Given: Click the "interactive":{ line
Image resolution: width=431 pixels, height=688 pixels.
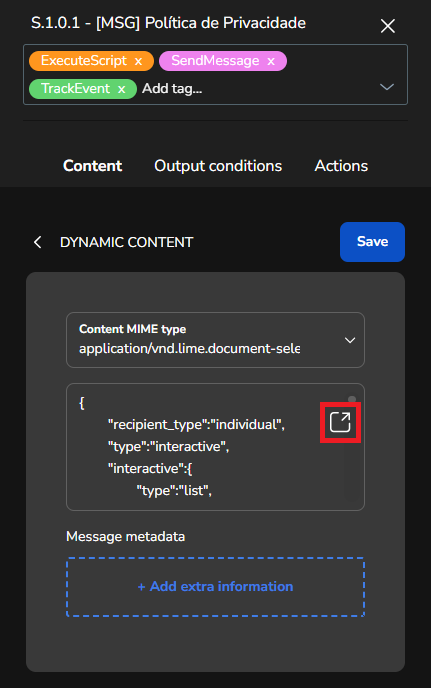Looking at the screenshot, I should pyautogui.click(x=150, y=468).
